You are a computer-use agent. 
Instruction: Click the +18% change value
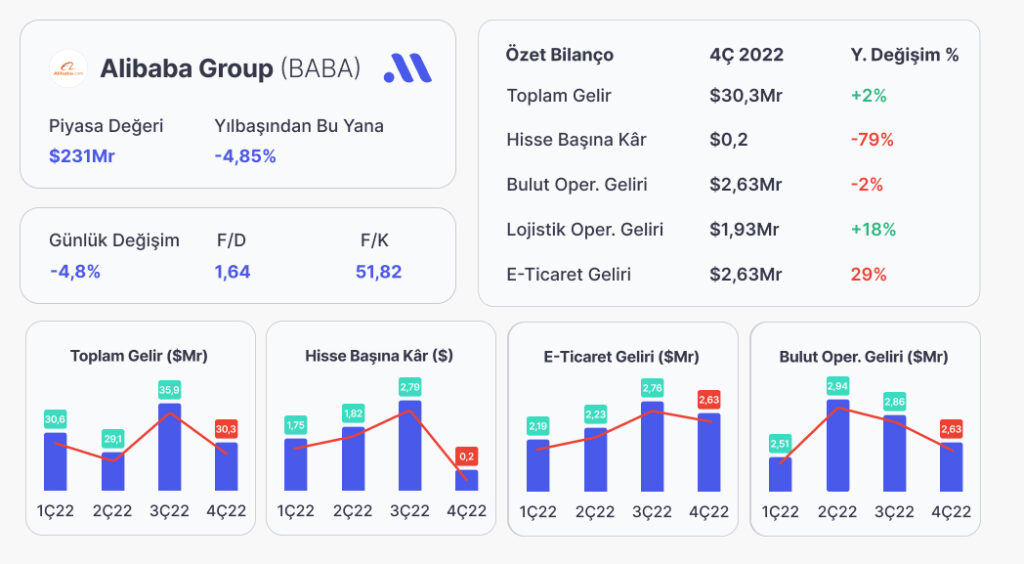873,230
